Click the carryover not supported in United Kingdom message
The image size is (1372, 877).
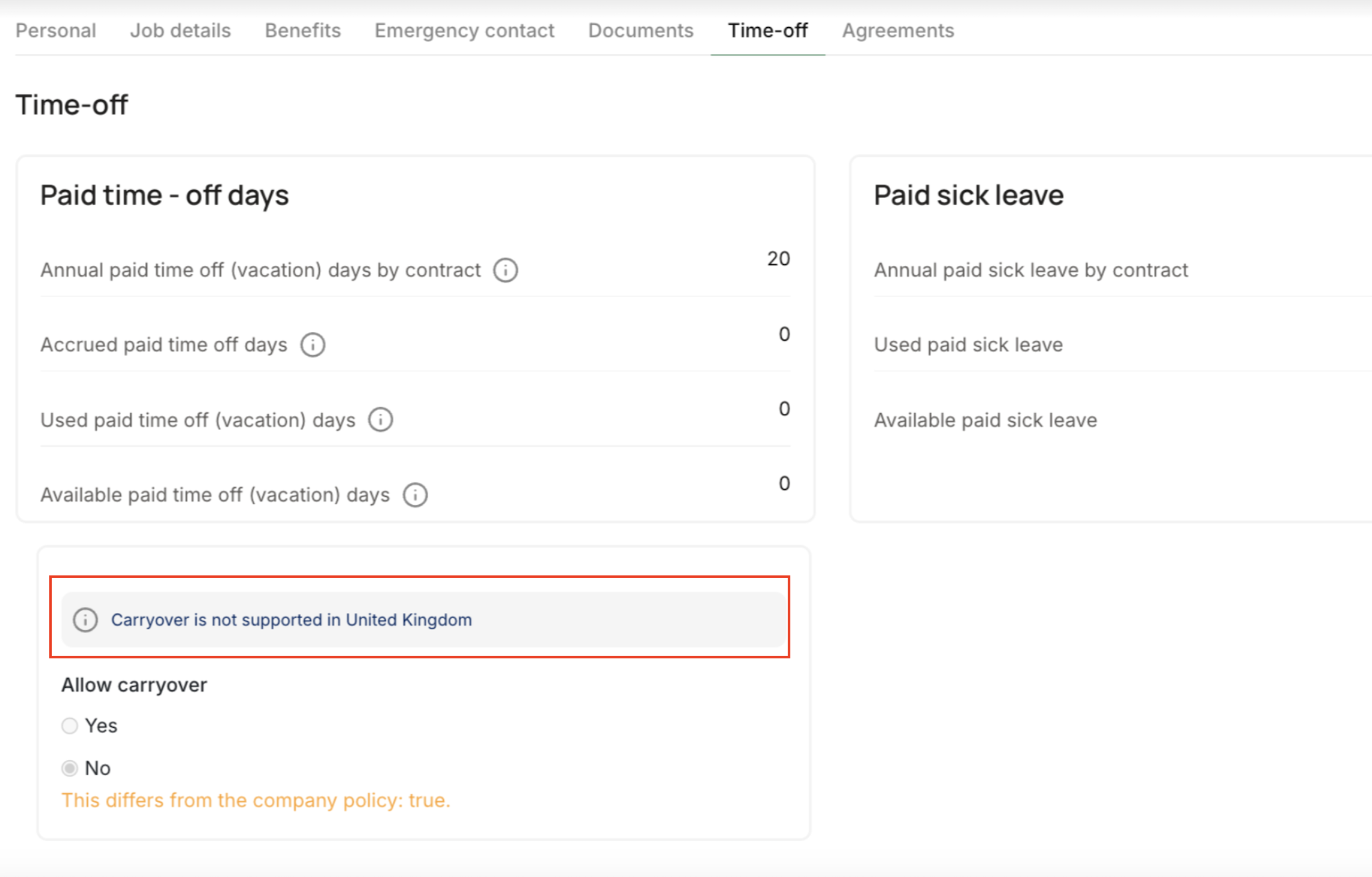pos(291,620)
